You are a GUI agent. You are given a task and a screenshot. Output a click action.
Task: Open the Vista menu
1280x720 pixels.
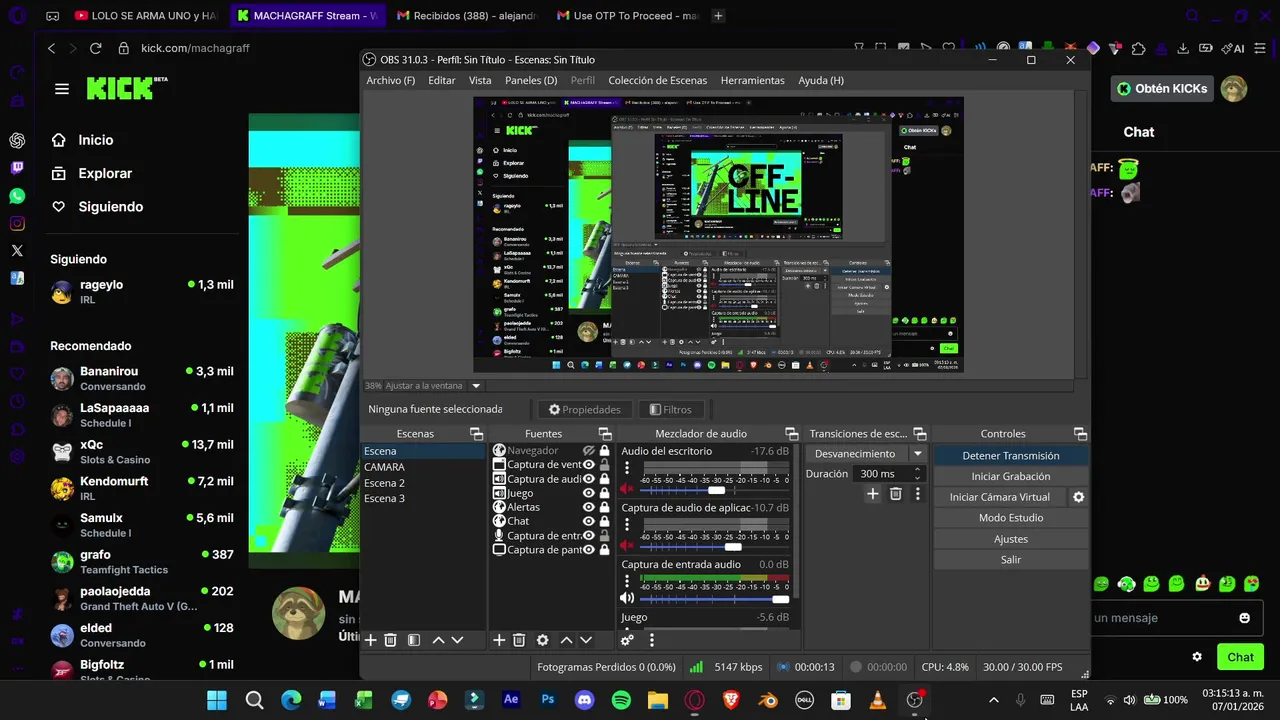pyautogui.click(x=480, y=80)
